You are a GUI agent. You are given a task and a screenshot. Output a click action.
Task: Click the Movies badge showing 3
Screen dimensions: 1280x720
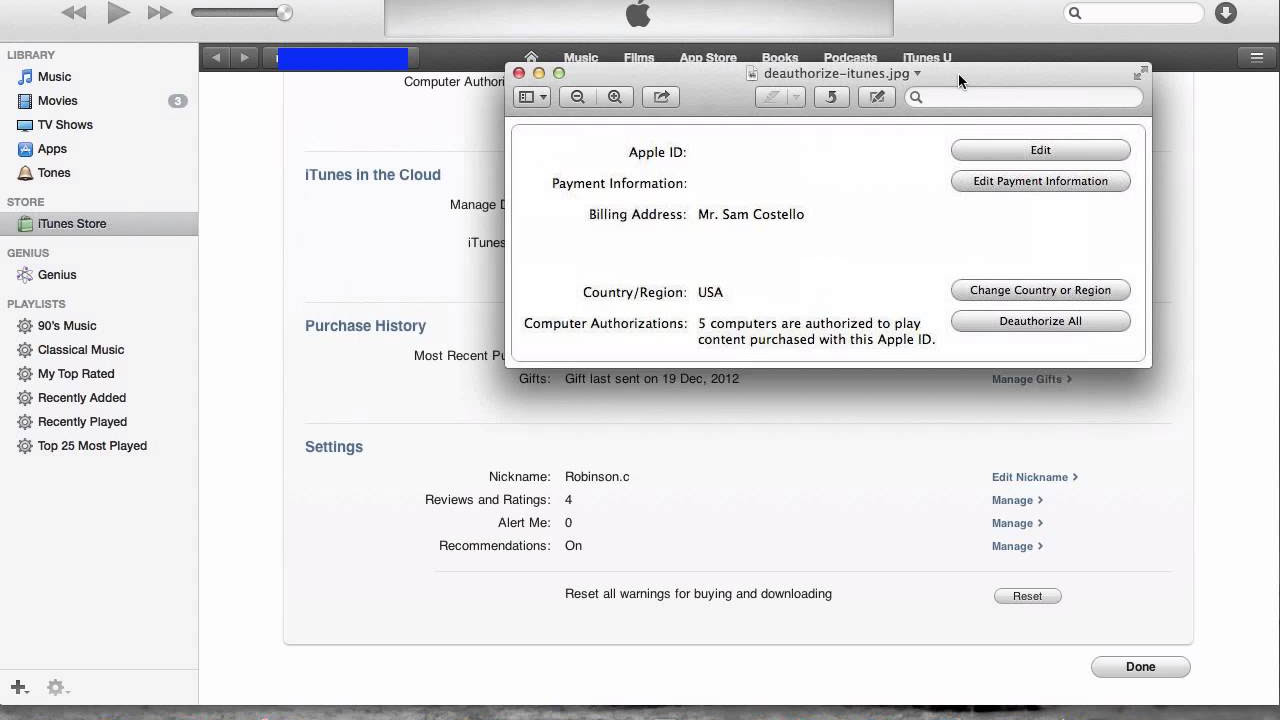(177, 101)
